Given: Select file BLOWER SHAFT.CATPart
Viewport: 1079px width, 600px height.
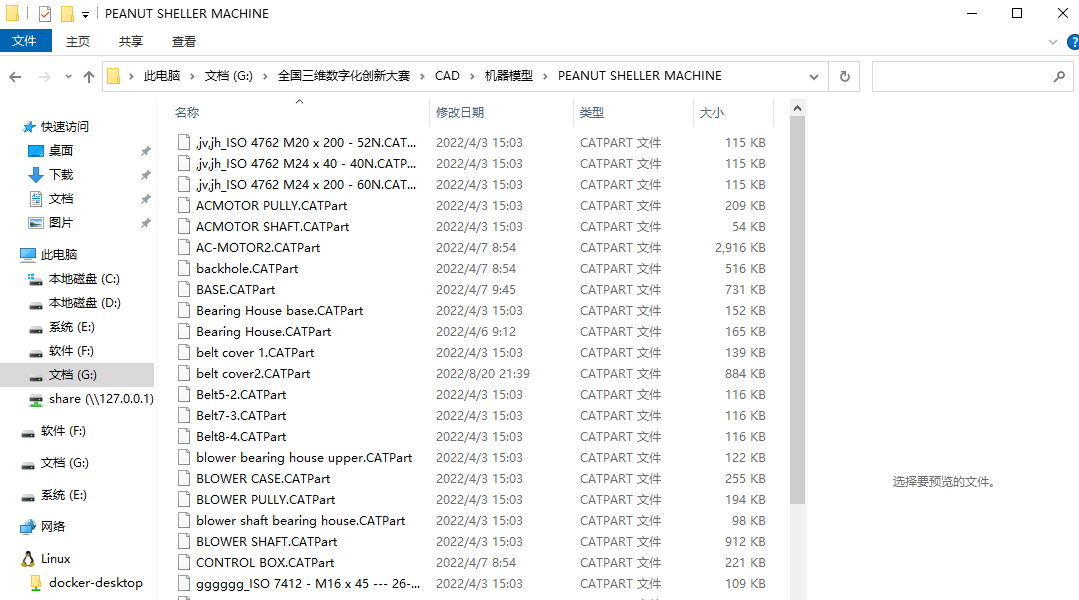Looking at the screenshot, I should click(x=267, y=542).
